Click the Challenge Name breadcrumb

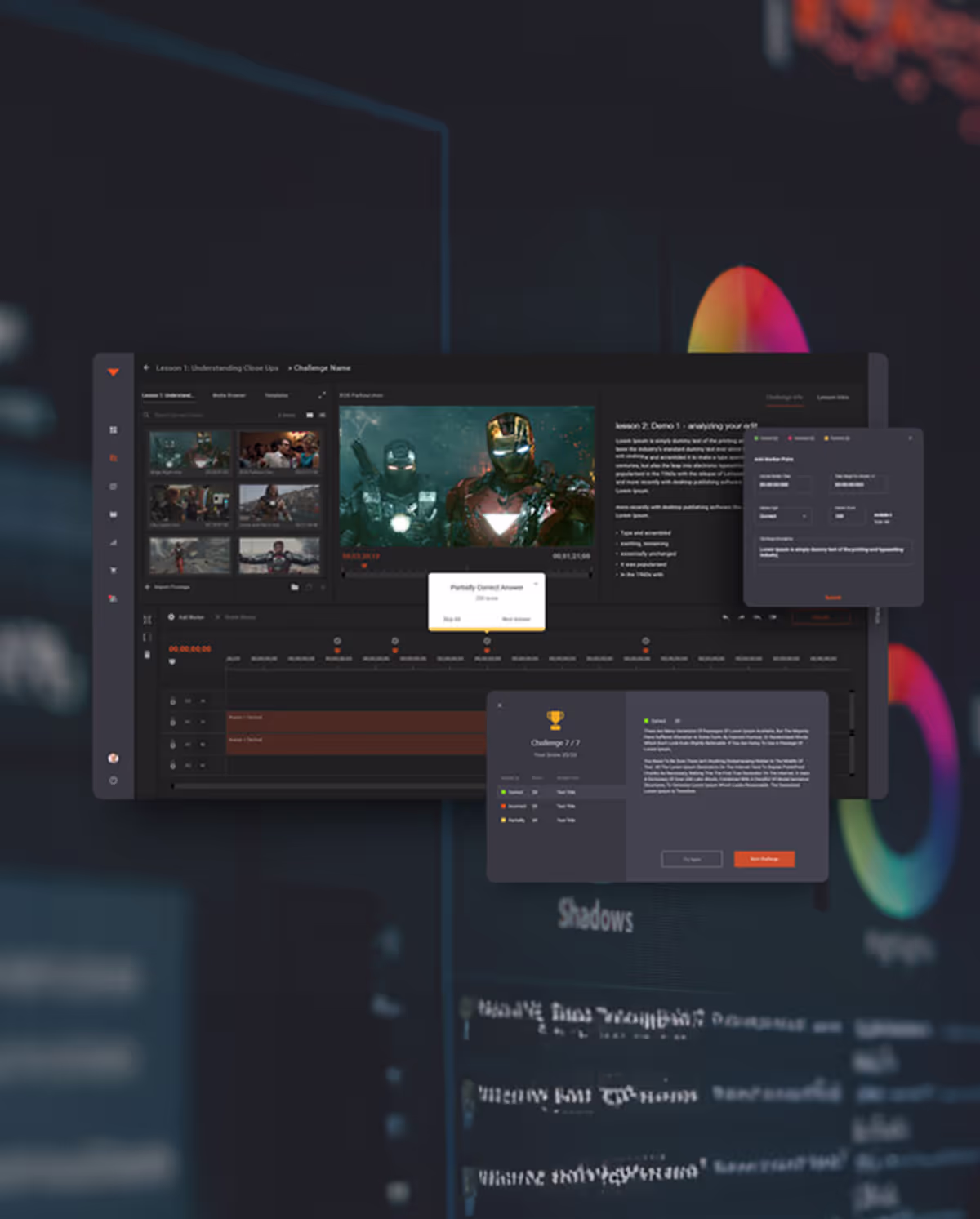[322, 368]
